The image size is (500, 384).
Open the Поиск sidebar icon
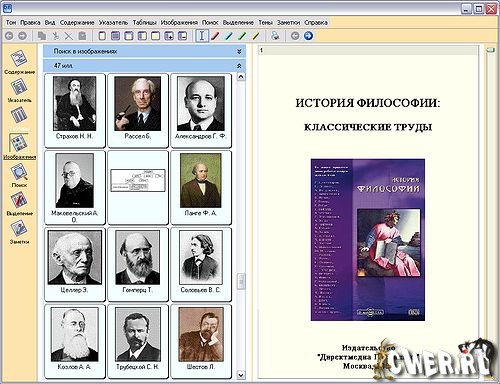19,175
